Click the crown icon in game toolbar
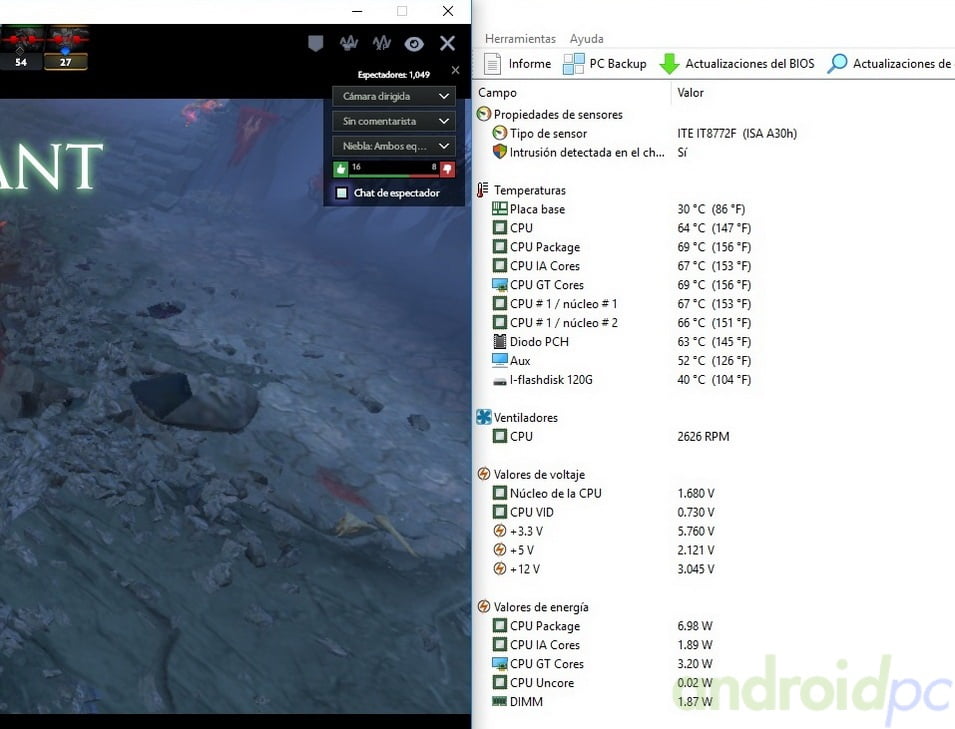955x729 pixels. [348, 43]
